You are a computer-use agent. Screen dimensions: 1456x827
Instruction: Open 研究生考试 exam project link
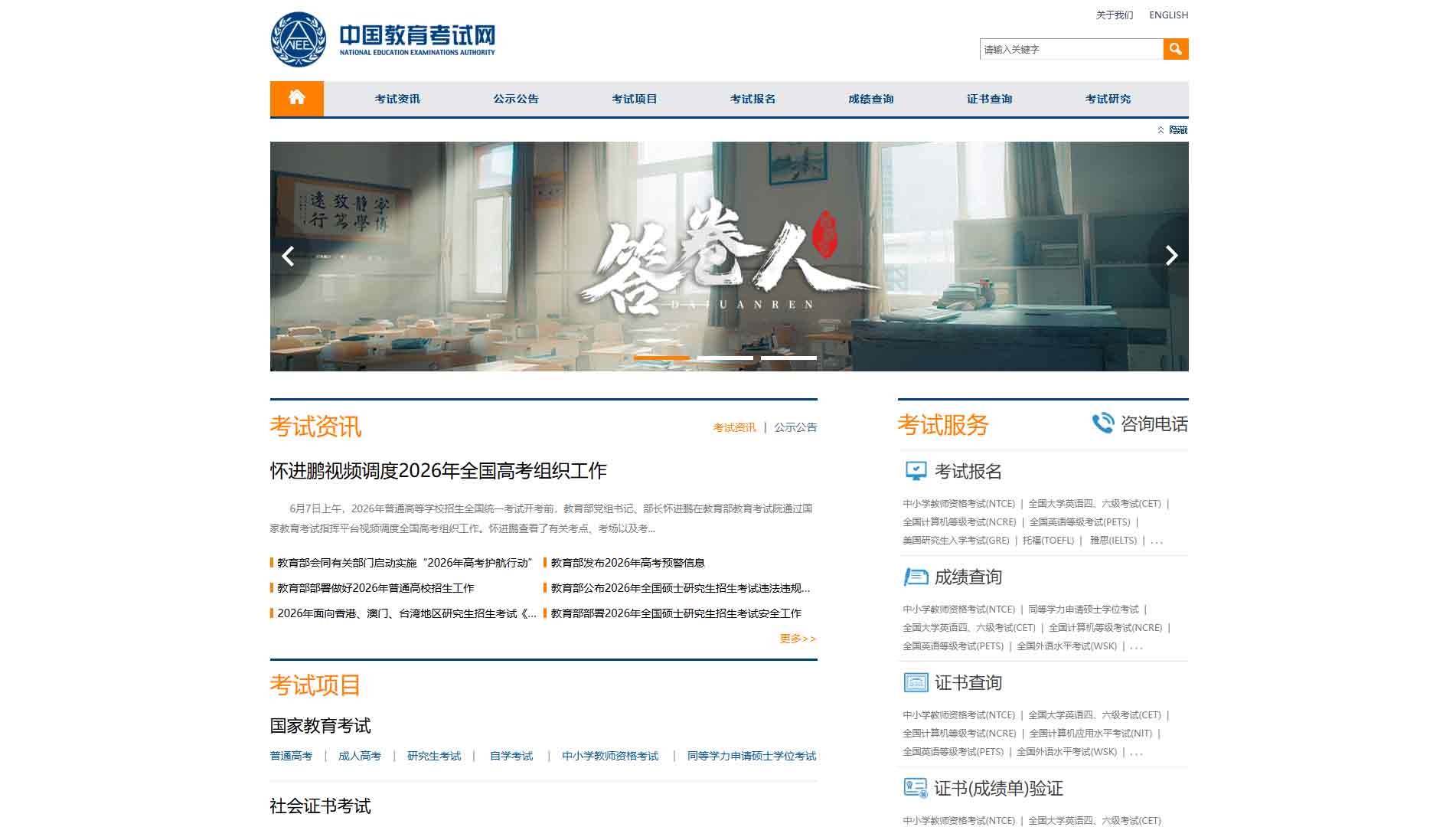(434, 756)
